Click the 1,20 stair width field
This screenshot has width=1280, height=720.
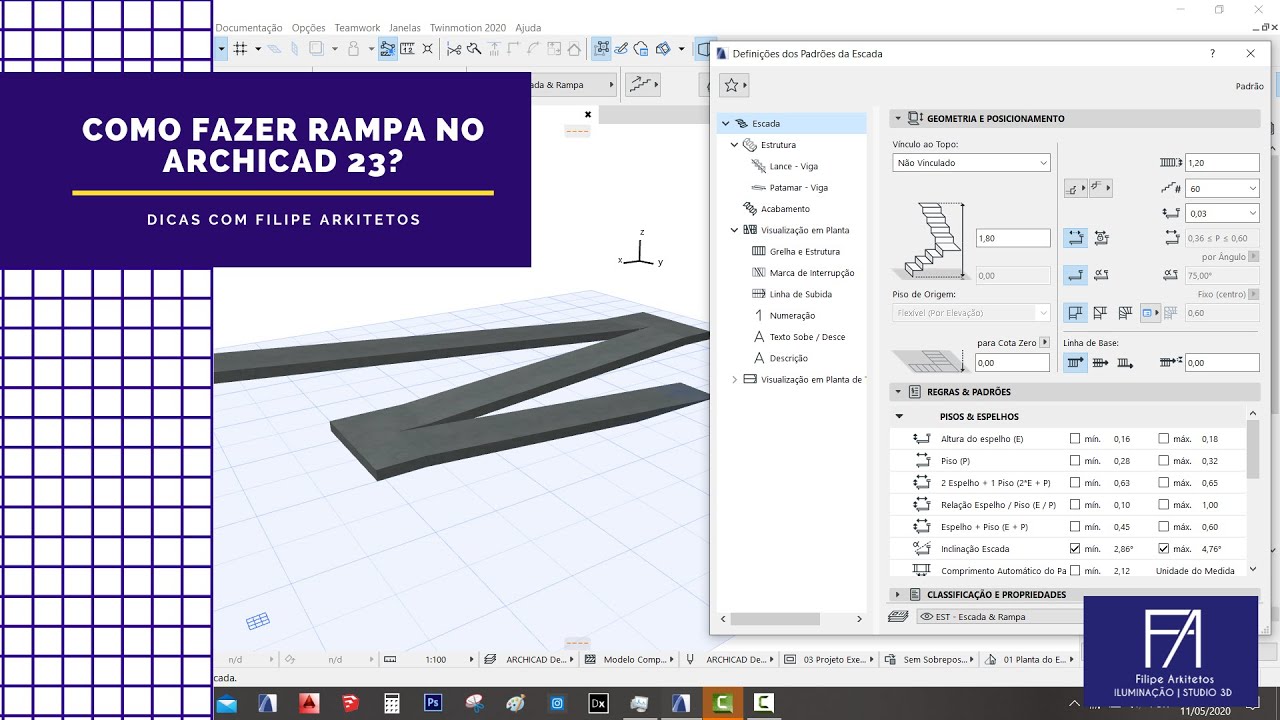tap(1222, 162)
